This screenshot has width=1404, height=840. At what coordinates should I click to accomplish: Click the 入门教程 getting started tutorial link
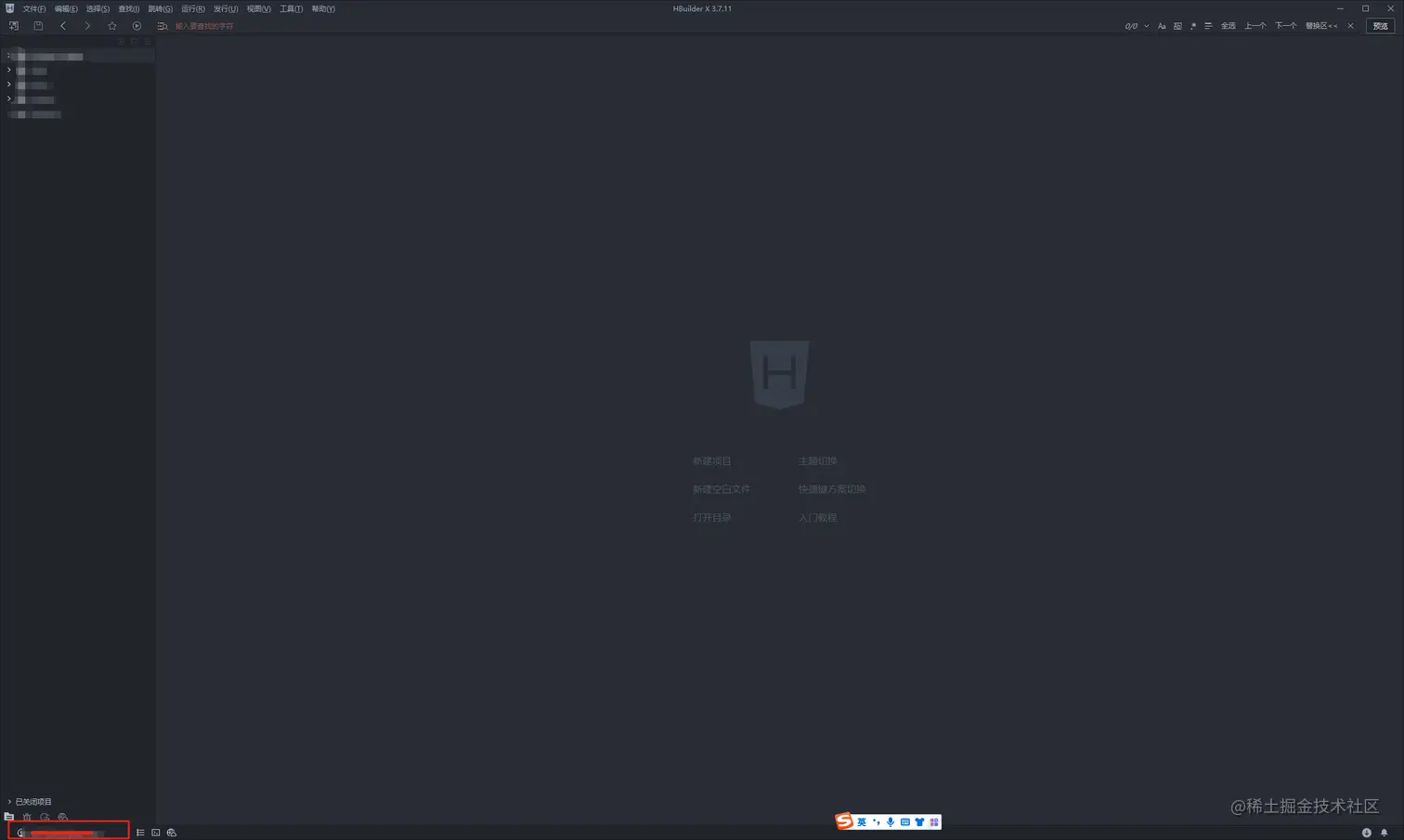coord(818,518)
